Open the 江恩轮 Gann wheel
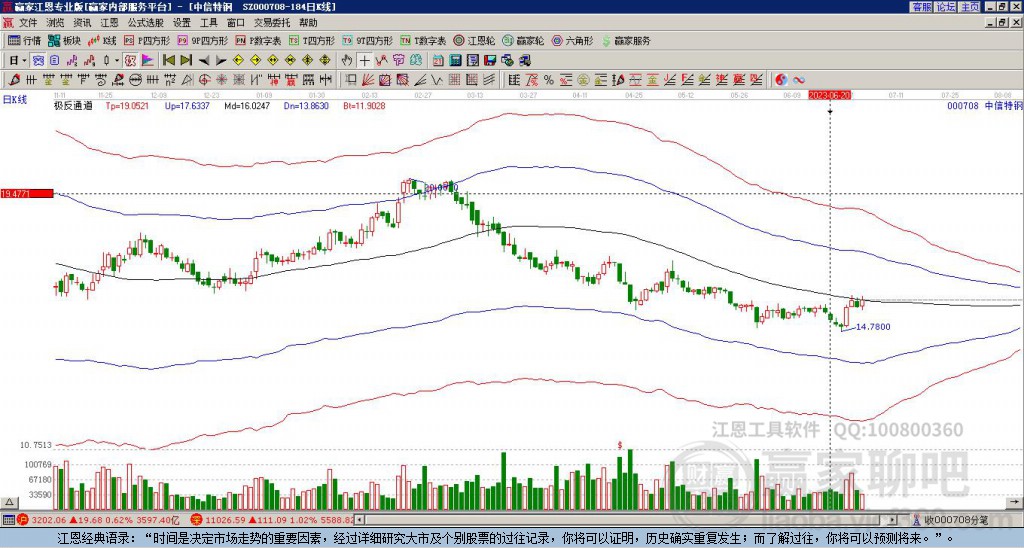 tap(474, 40)
